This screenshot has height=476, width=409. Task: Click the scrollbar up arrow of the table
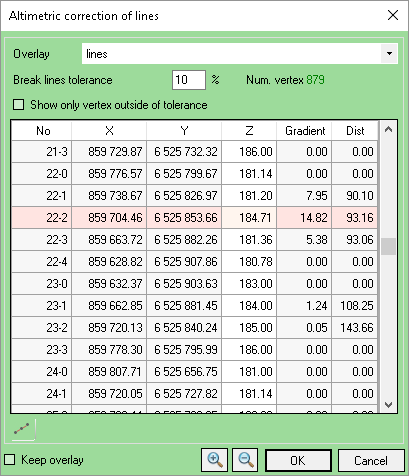pos(388,130)
